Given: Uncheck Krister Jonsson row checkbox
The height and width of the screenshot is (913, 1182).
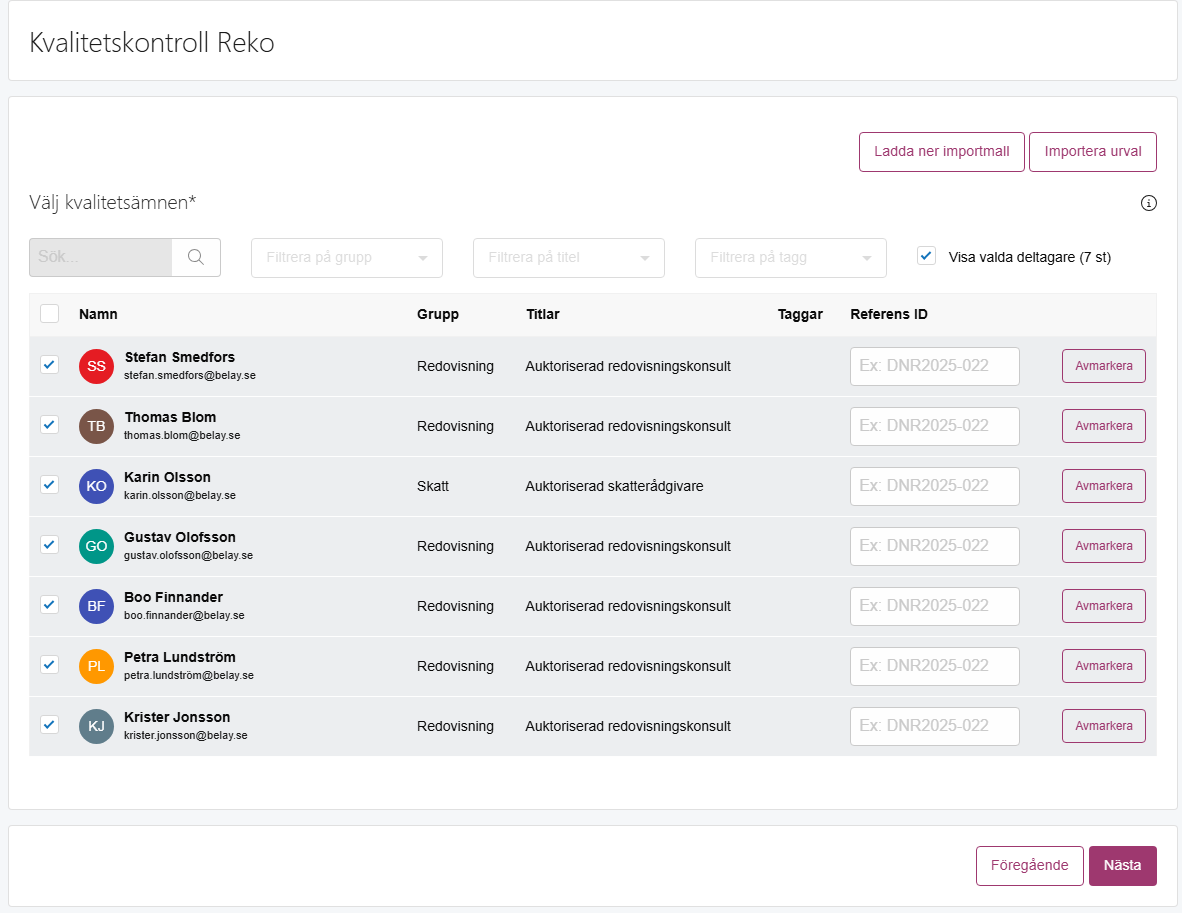Looking at the screenshot, I should 50,725.
